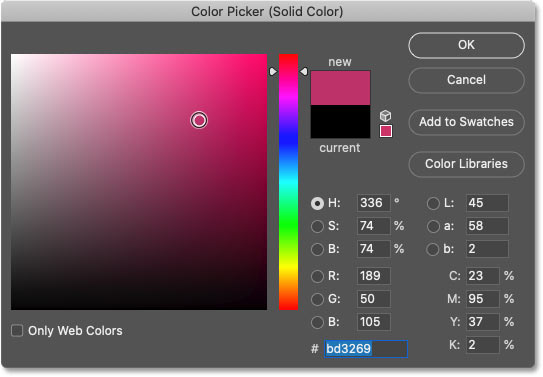
Task: Click the brightness B field showing 74
Action: (374, 249)
